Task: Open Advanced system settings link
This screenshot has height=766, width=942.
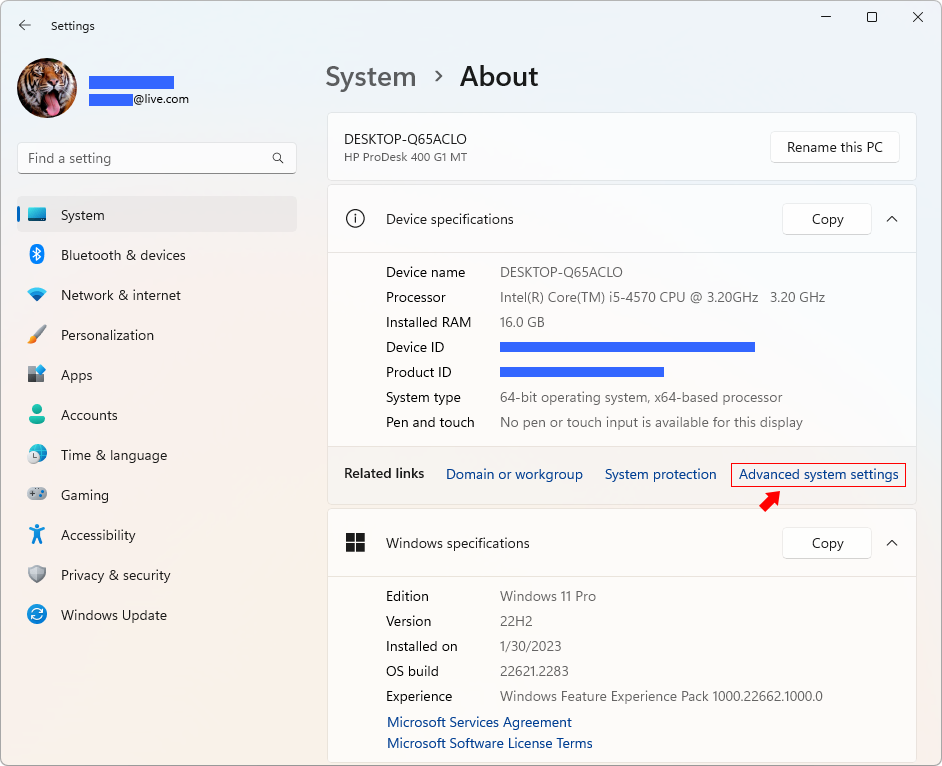Action: coord(818,474)
